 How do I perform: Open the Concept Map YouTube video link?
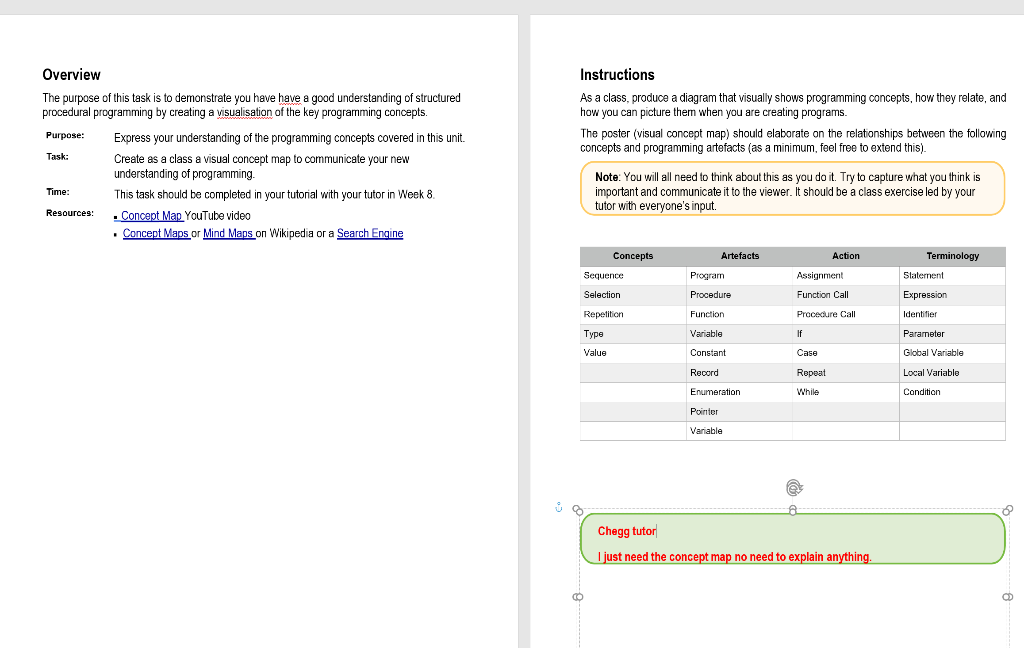(x=150, y=215)
